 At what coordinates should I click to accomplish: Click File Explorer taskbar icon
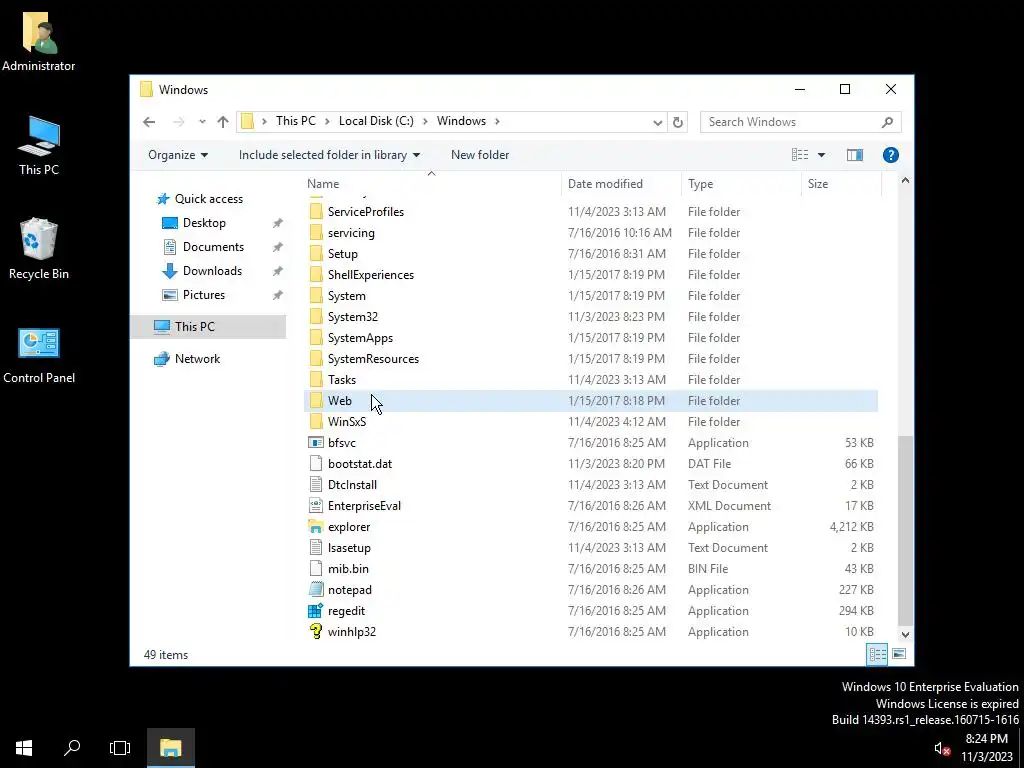click(170, 748)
